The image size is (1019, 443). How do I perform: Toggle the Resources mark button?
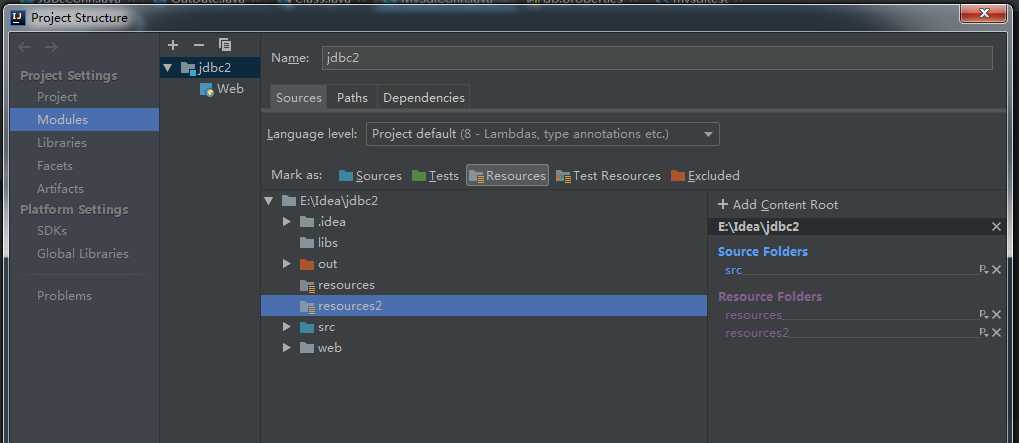508,175
